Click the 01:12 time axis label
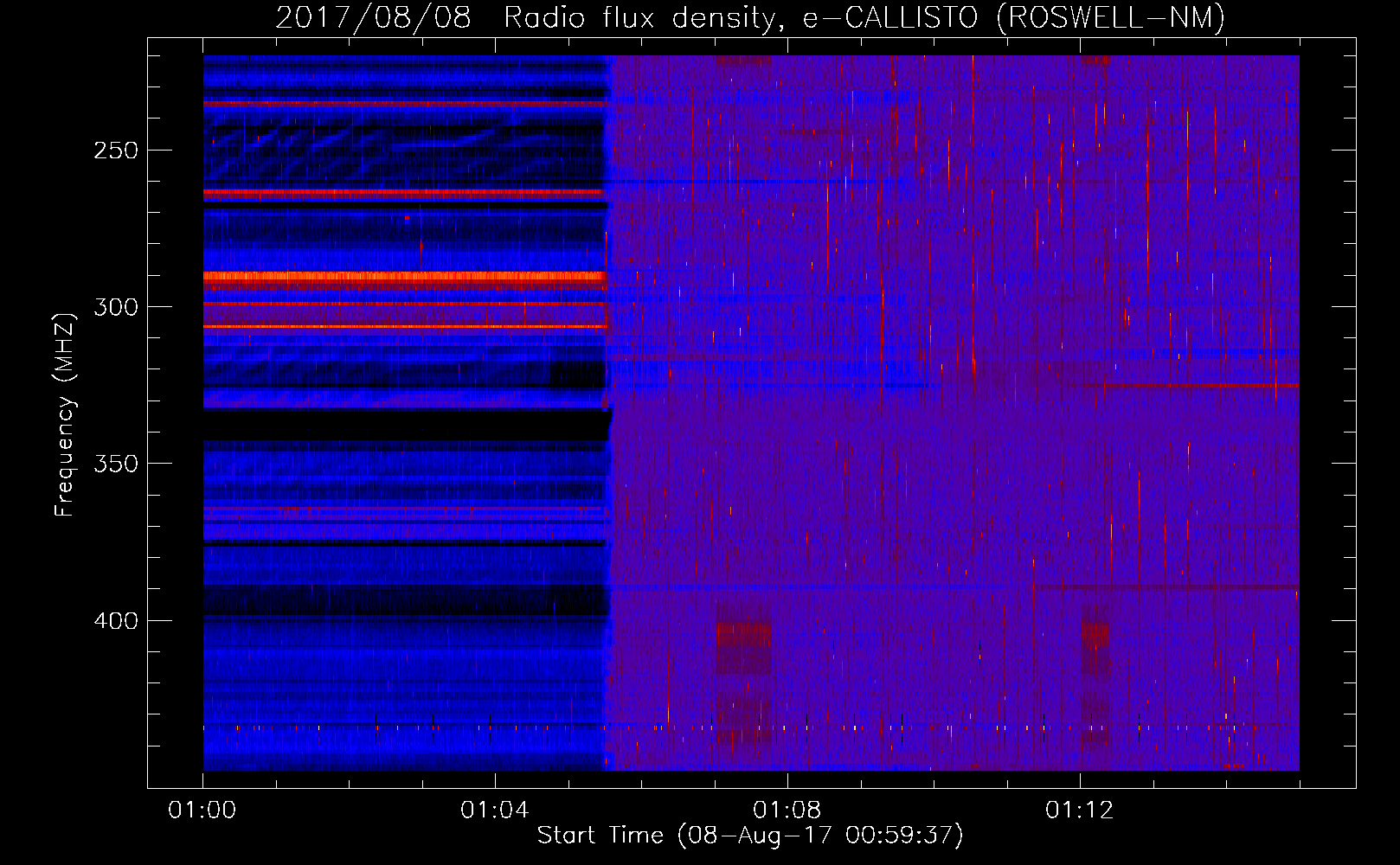This screenshot has height=865, width=1400. click(x=1080, y=811)
